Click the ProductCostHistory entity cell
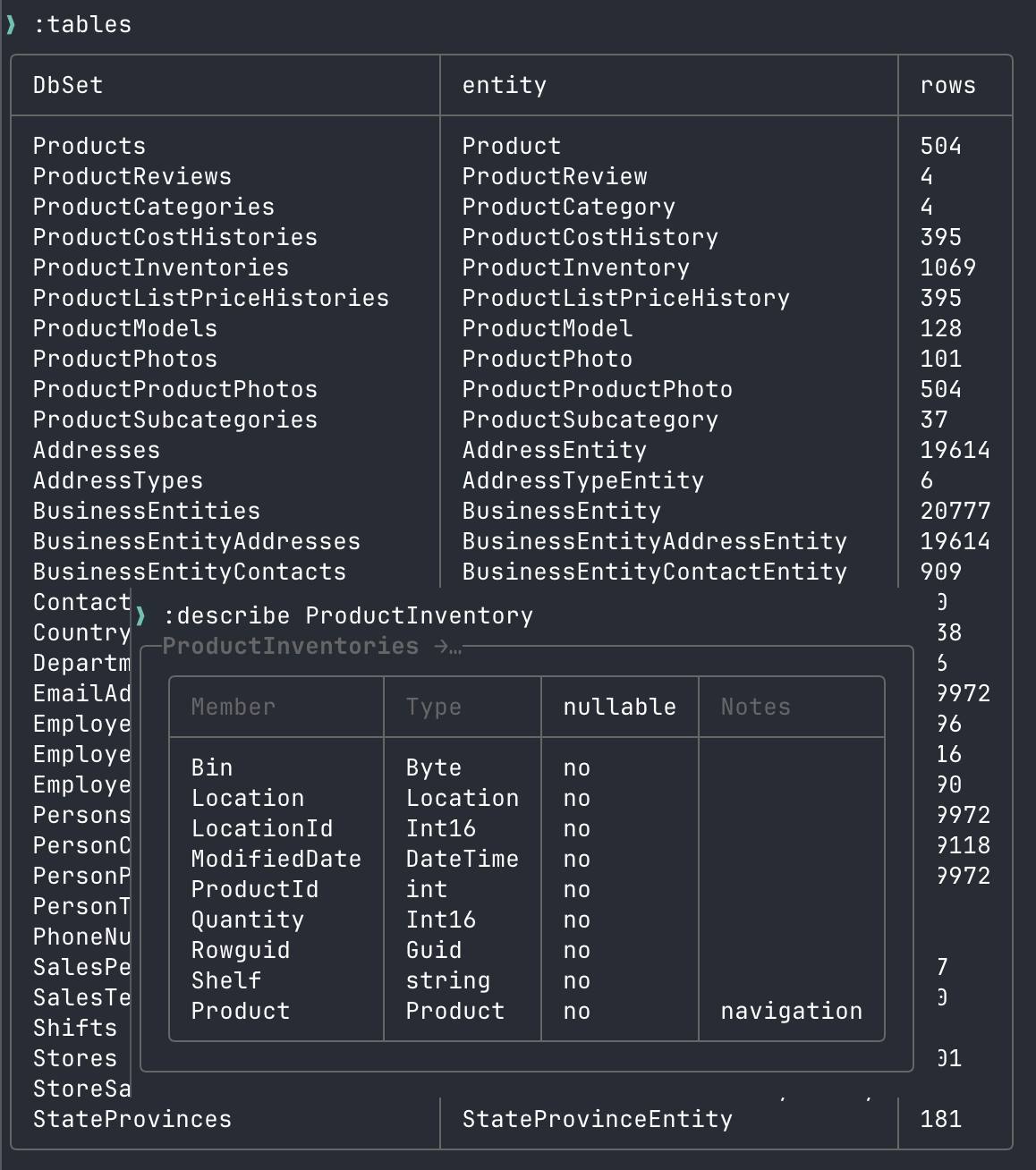 (590, 237)
